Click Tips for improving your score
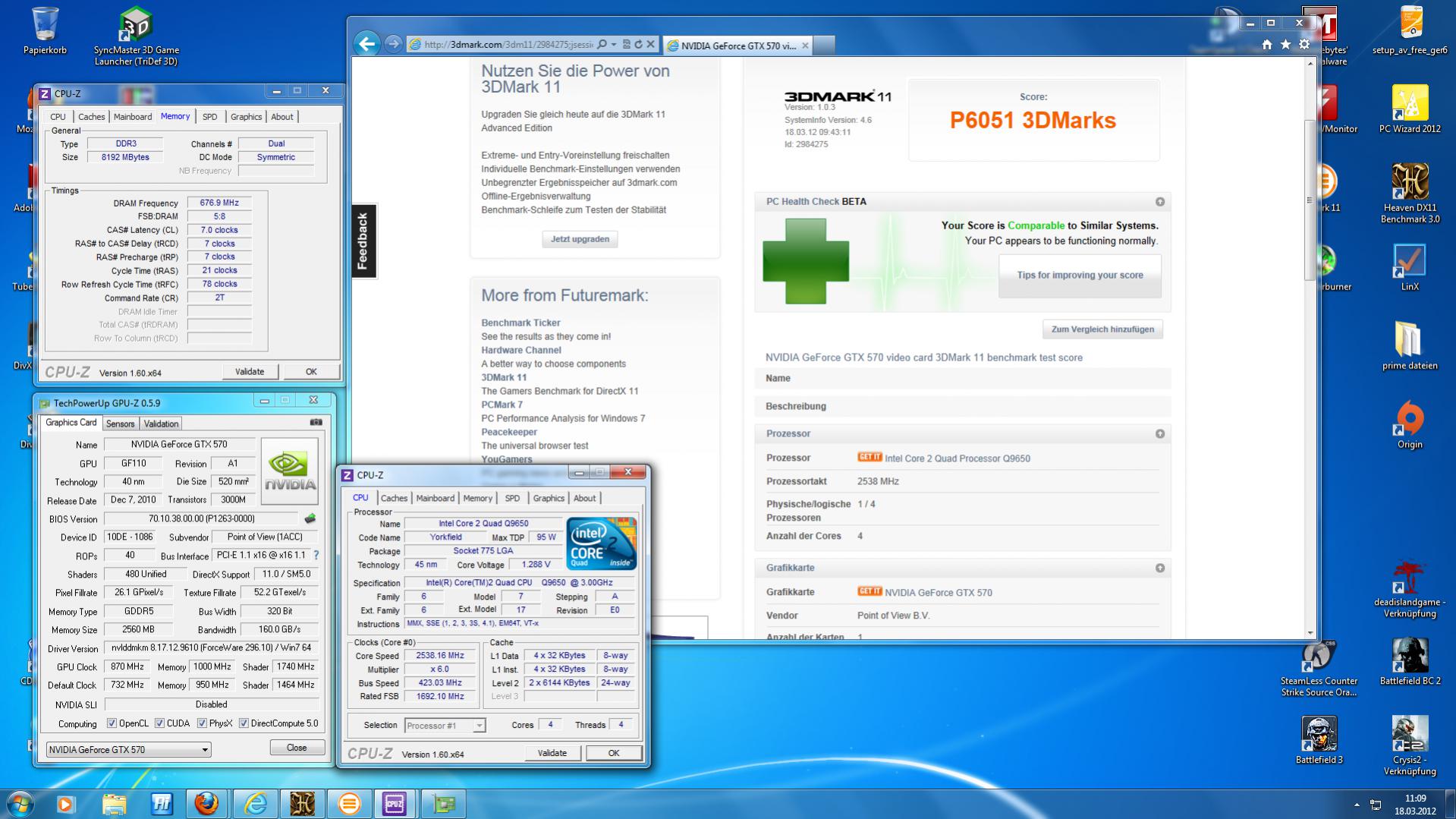Screen dimensions: 1456x819 [x=1080, y=275]
